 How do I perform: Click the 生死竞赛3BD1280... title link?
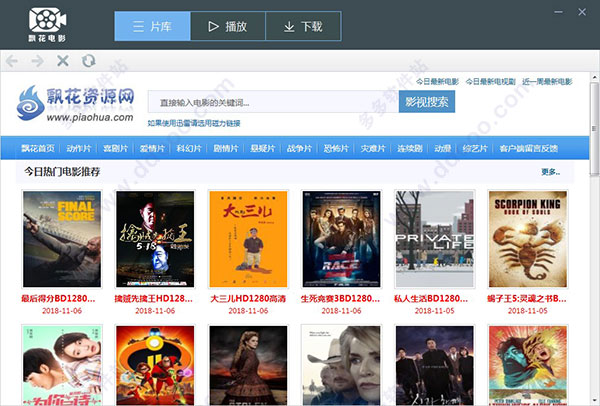340,298
